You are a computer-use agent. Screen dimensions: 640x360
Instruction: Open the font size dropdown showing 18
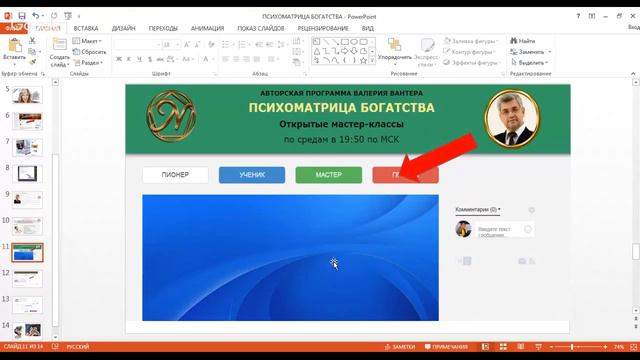(x=171, y=44)
